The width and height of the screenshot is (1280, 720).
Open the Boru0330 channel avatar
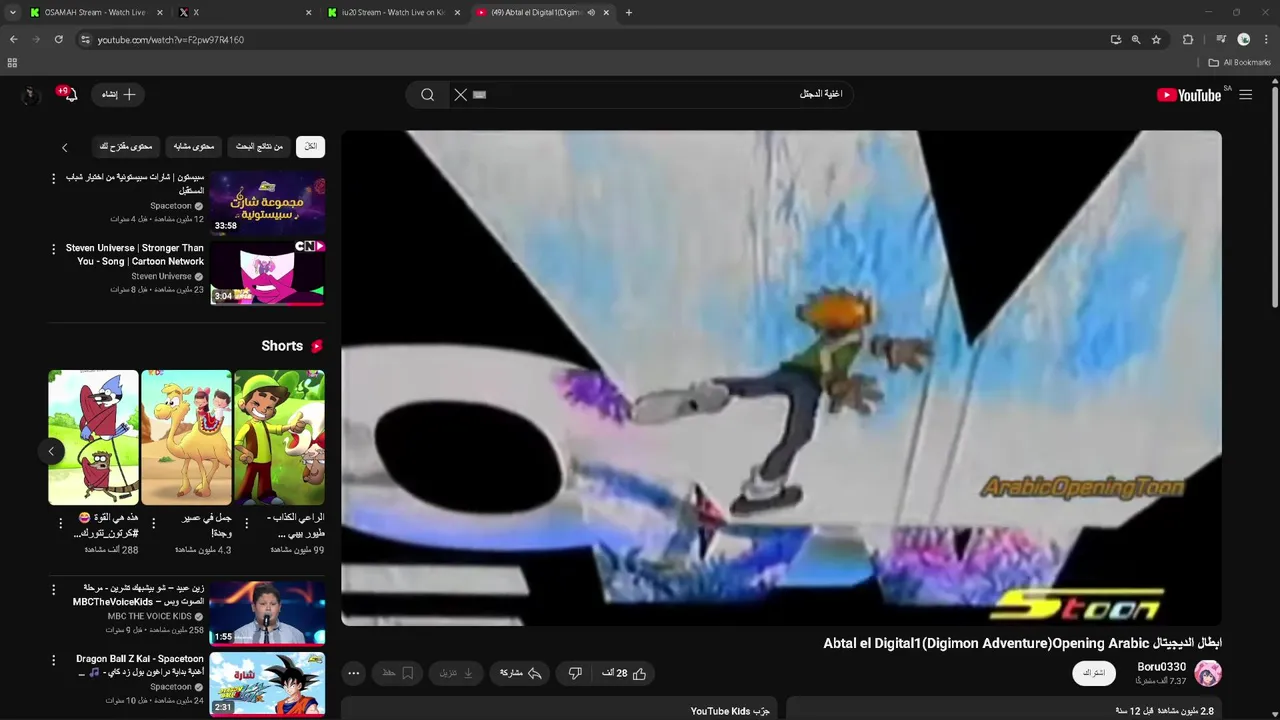[x=1208, y=673]
